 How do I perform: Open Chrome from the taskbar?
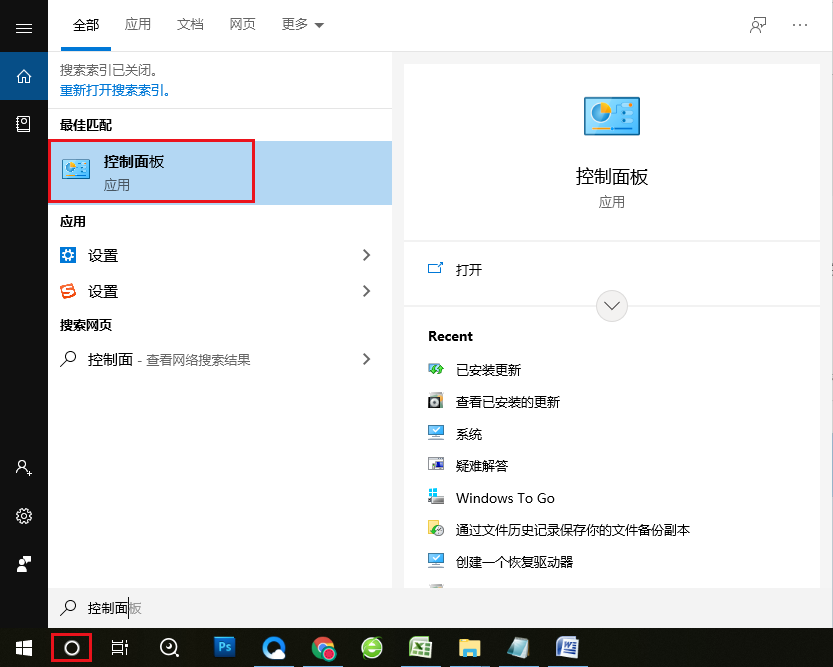[x=323, y=648]
